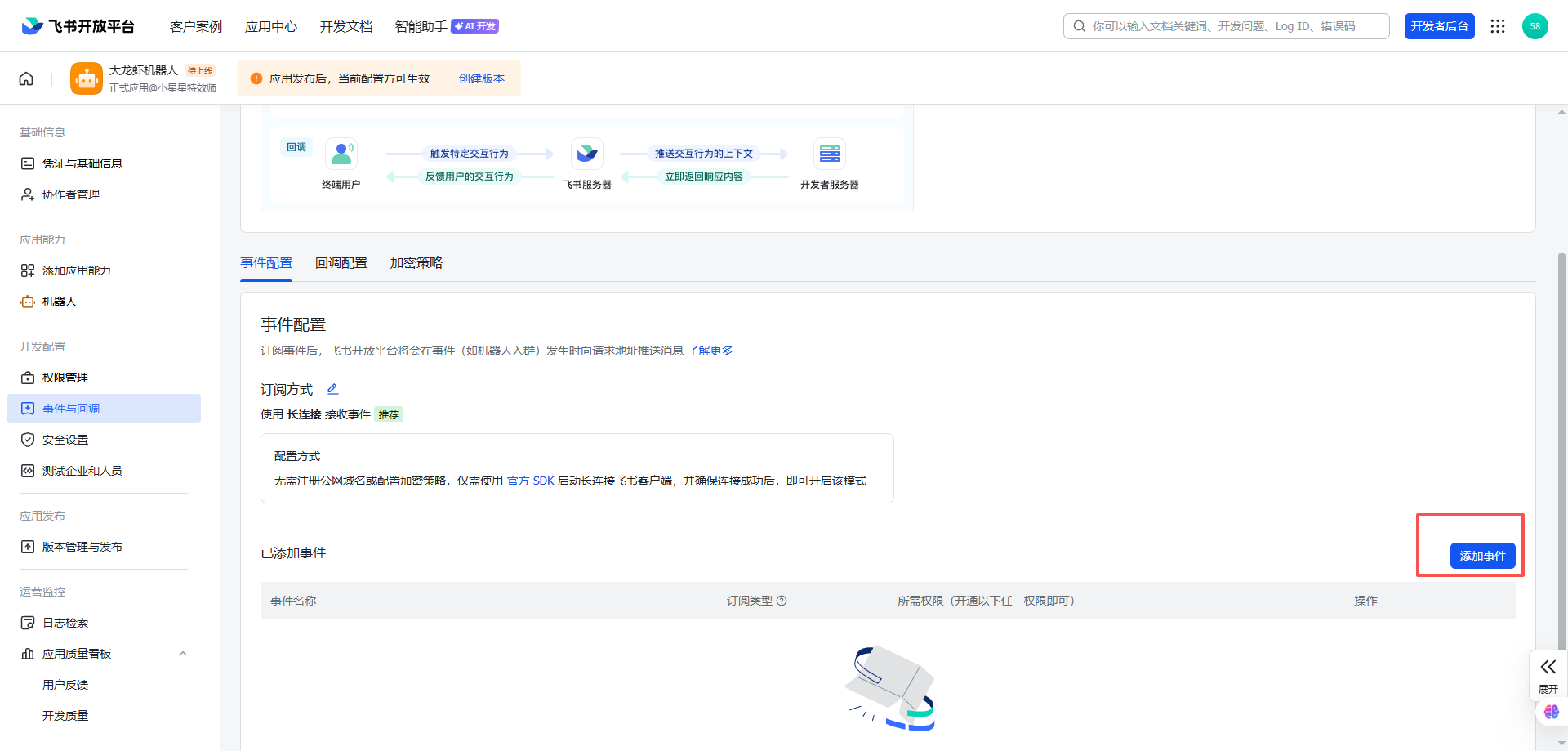This screenshot has height=751, width=1568.
Task: Click the 添加事件 button
Action: tap(1482, 556)
